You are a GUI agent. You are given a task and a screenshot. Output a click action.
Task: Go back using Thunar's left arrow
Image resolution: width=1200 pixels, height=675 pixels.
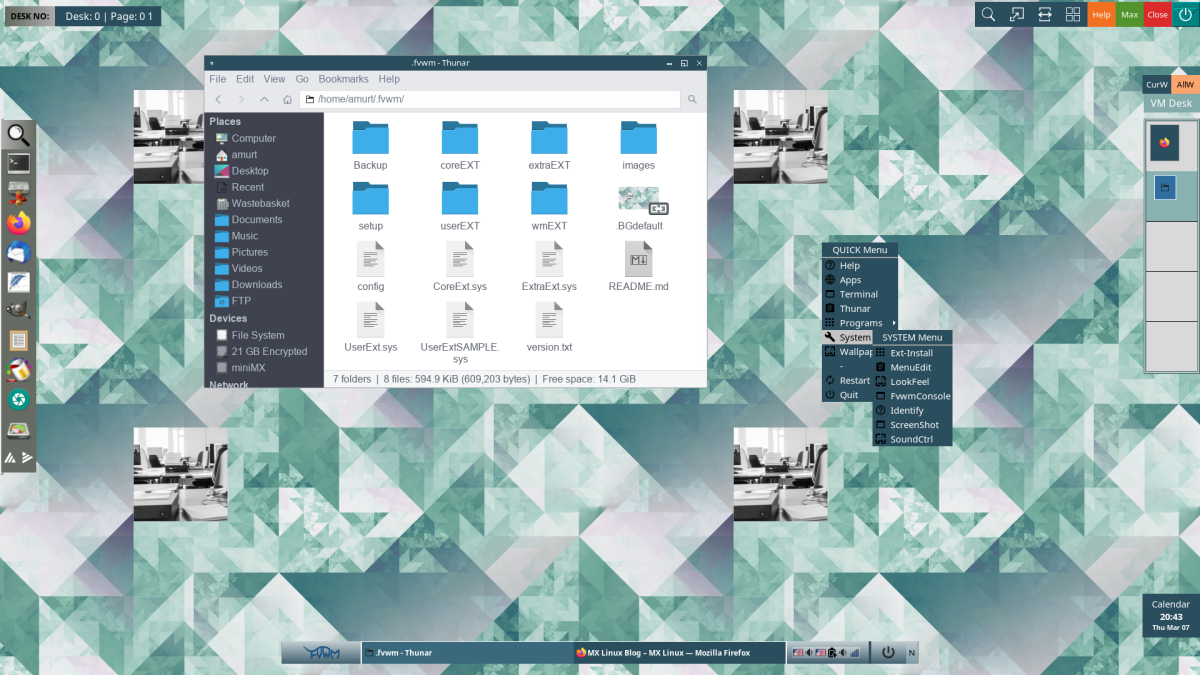pyautogui.click(x=218, y=99)
